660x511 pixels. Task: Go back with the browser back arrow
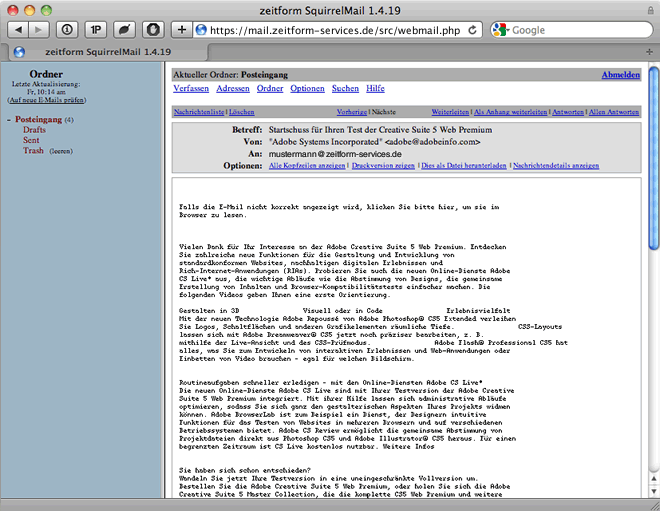(x=18, y=30)
